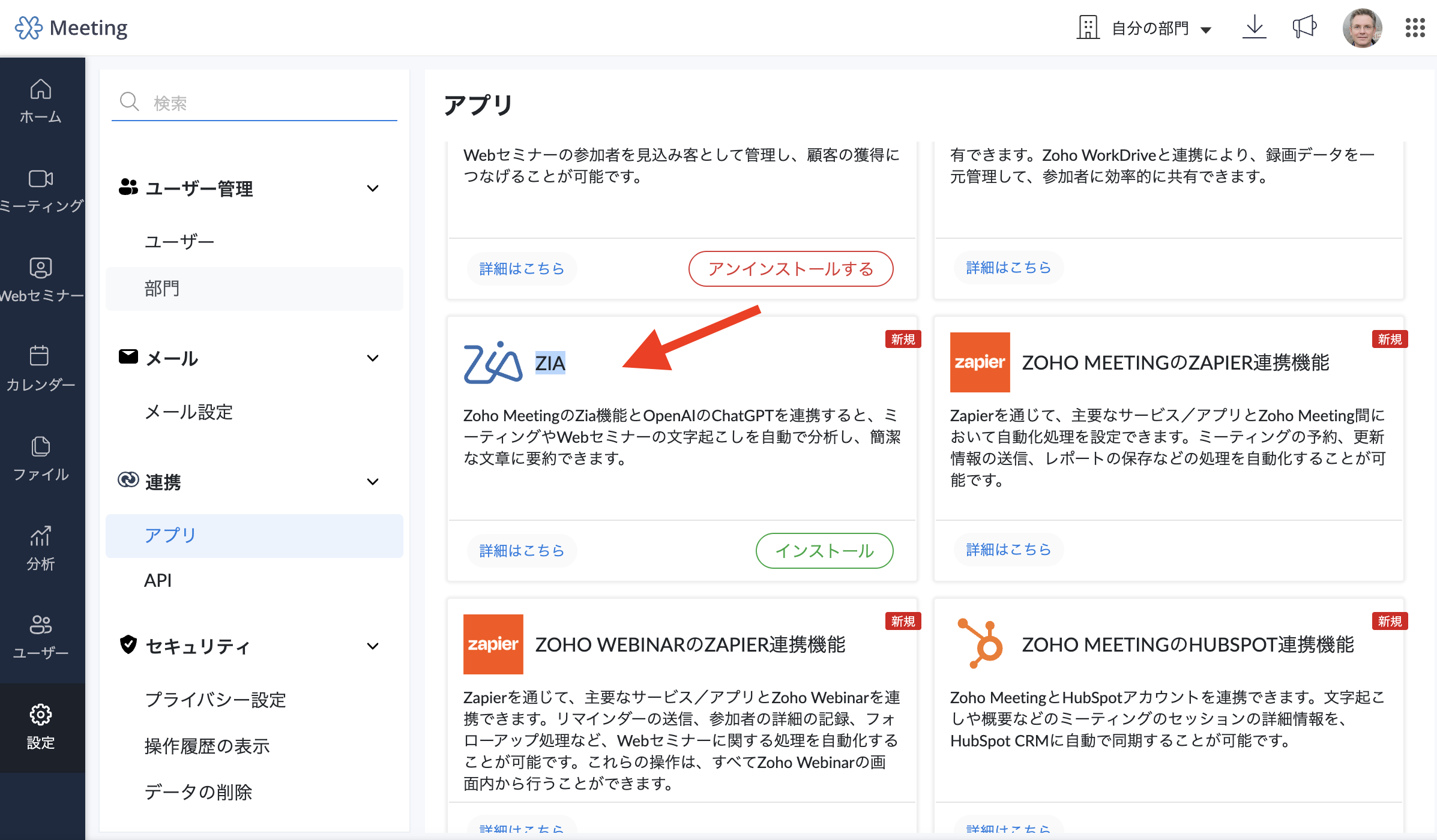Viewport: 1437px width, 840px height.
Task: Collapse the セキュリティ section chevron
Action: pyautogui.click(x=373, y=646)
